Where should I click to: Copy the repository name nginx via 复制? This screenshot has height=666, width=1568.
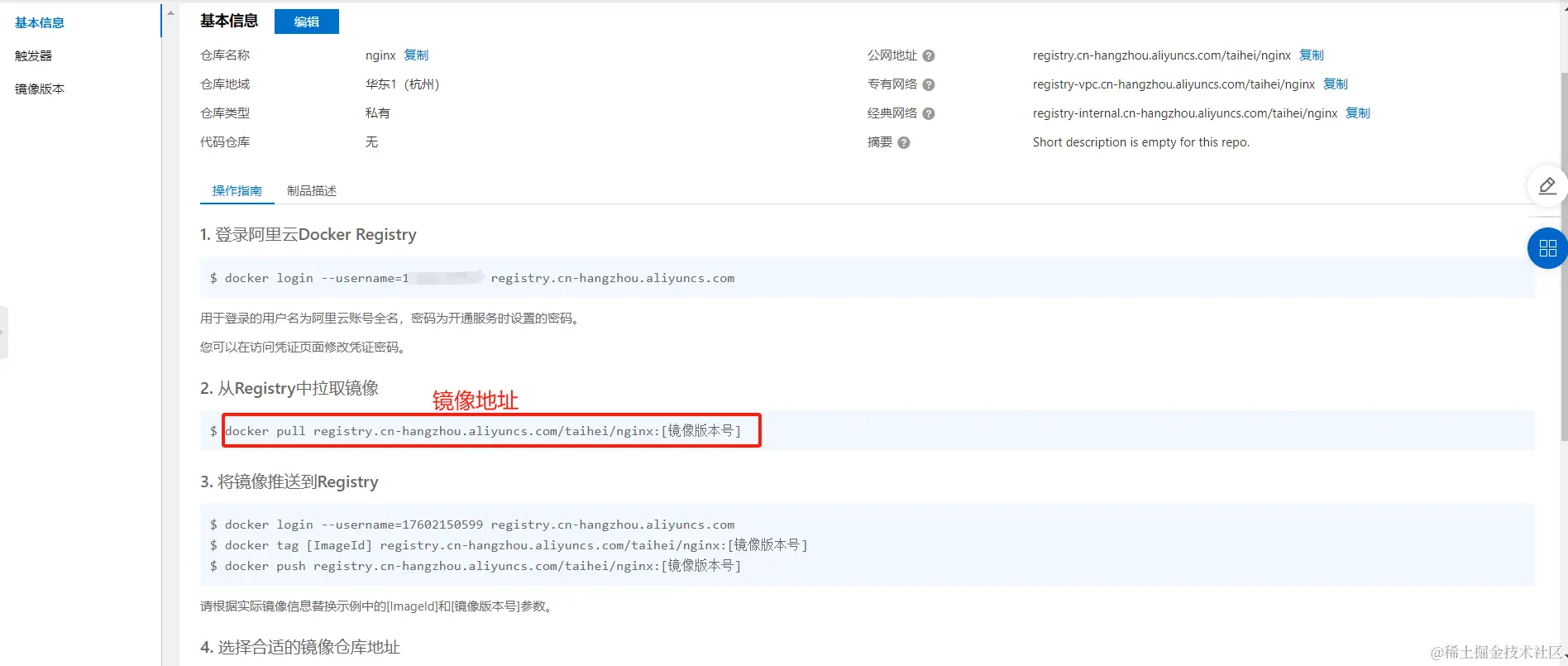tap(416, 55)
